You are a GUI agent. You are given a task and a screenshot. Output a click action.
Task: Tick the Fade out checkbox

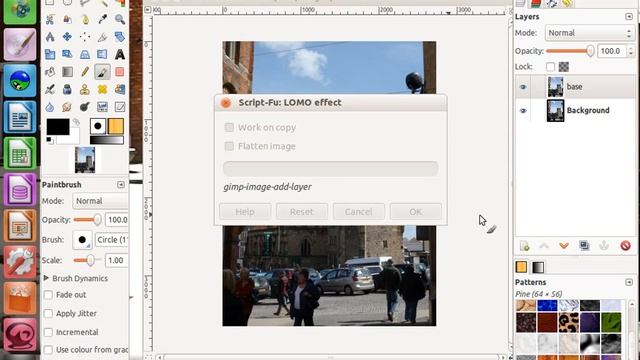point(48,295)
